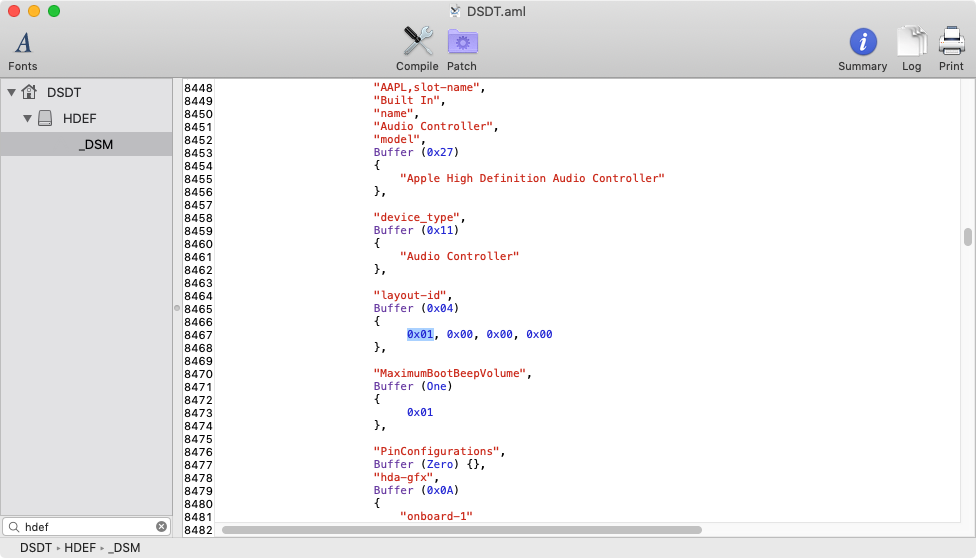
Task: Show the Summary info icon
Action: click(x=863, y=42)
